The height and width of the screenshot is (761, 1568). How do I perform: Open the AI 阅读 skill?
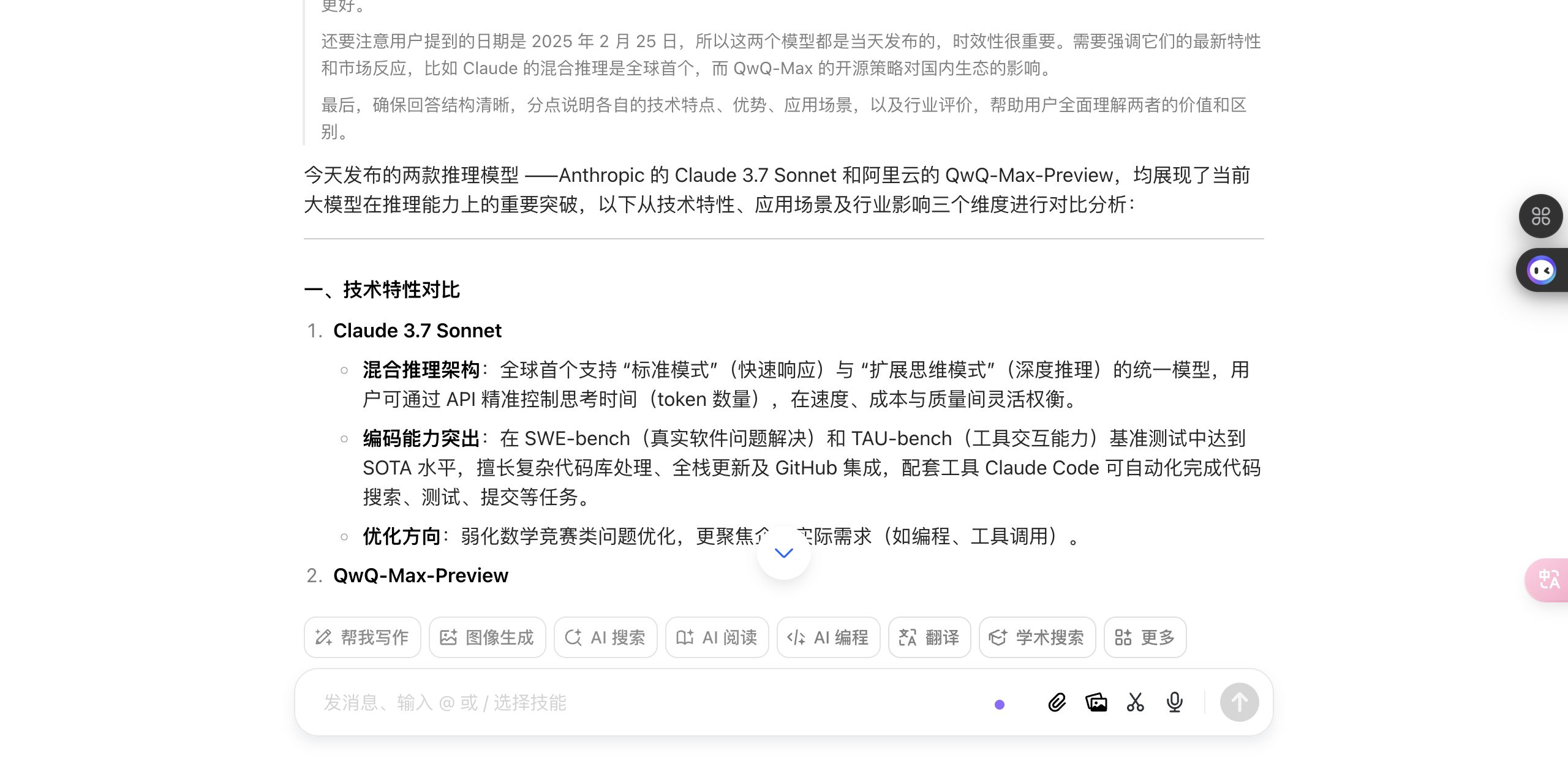point(717,637)
